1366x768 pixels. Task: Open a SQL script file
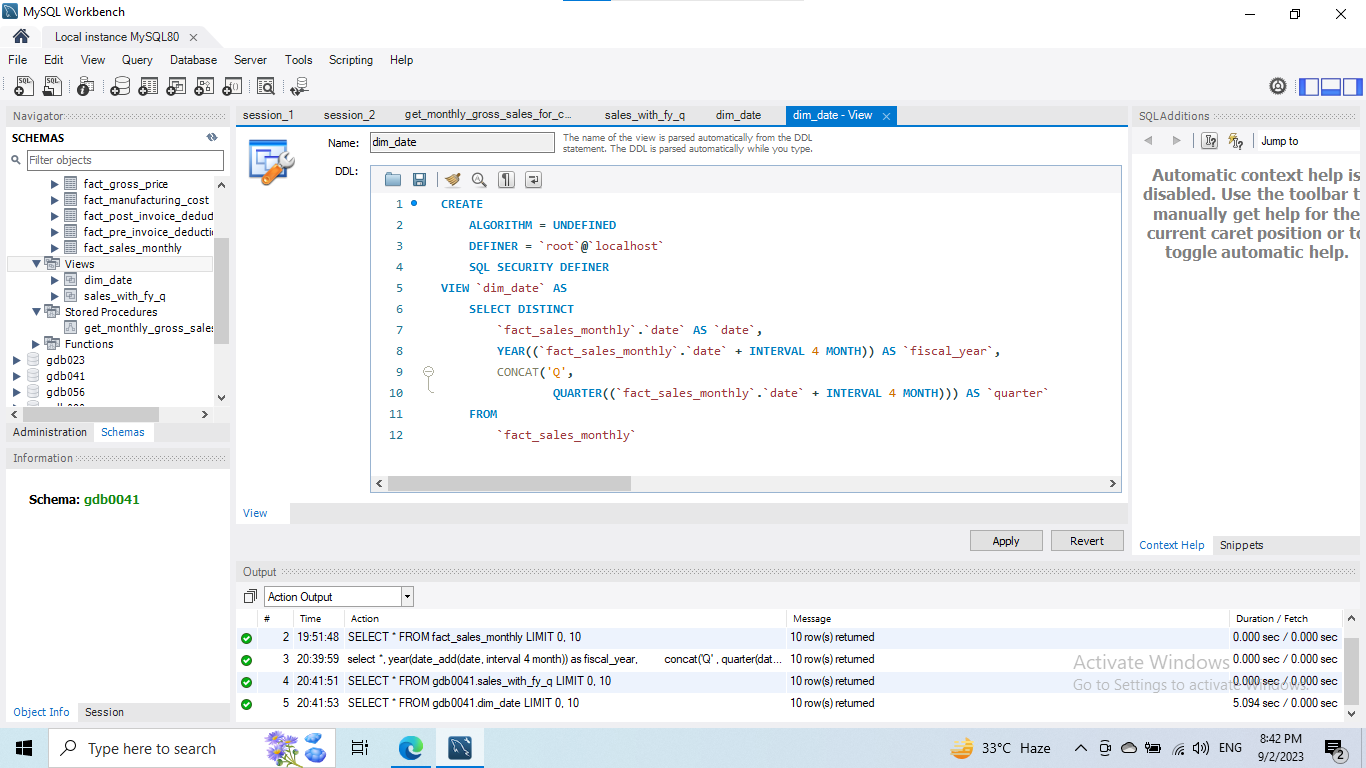tap(52, 87)
